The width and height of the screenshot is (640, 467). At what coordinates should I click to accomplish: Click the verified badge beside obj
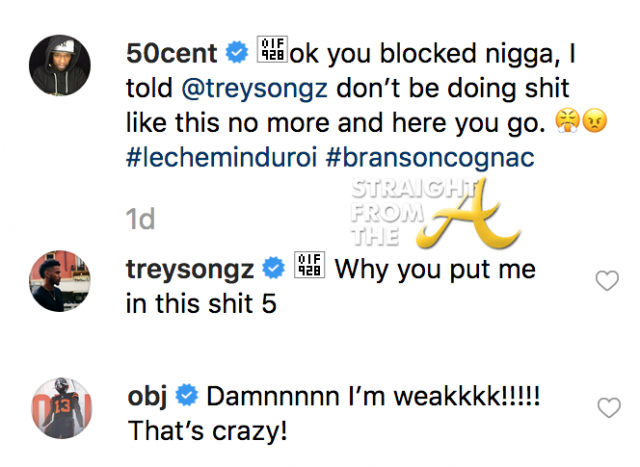click(189, 395)
